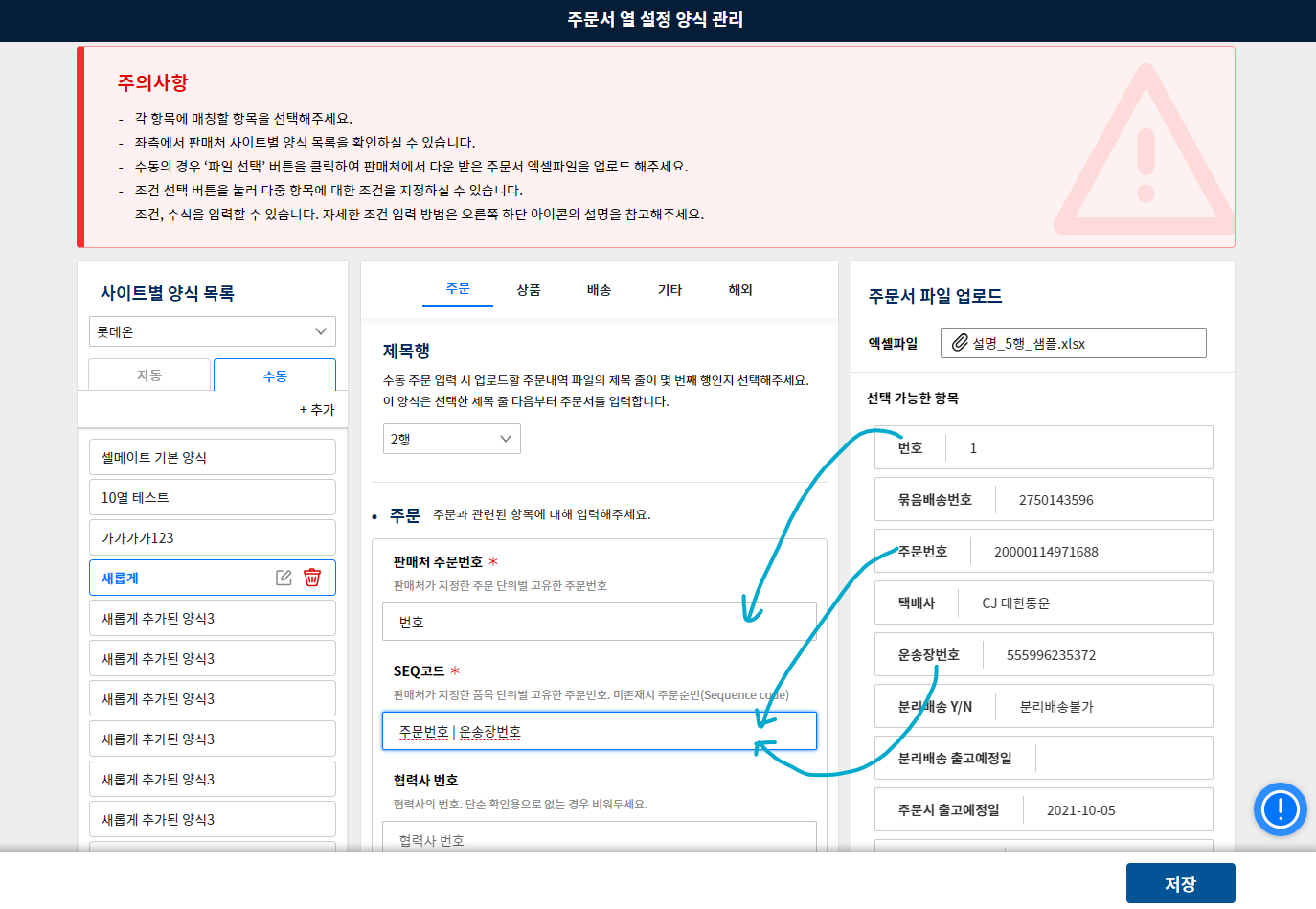This screenshot has width=1316, height=909.
Task: Select the 새롭게 template row
Action: coord(213,578)
